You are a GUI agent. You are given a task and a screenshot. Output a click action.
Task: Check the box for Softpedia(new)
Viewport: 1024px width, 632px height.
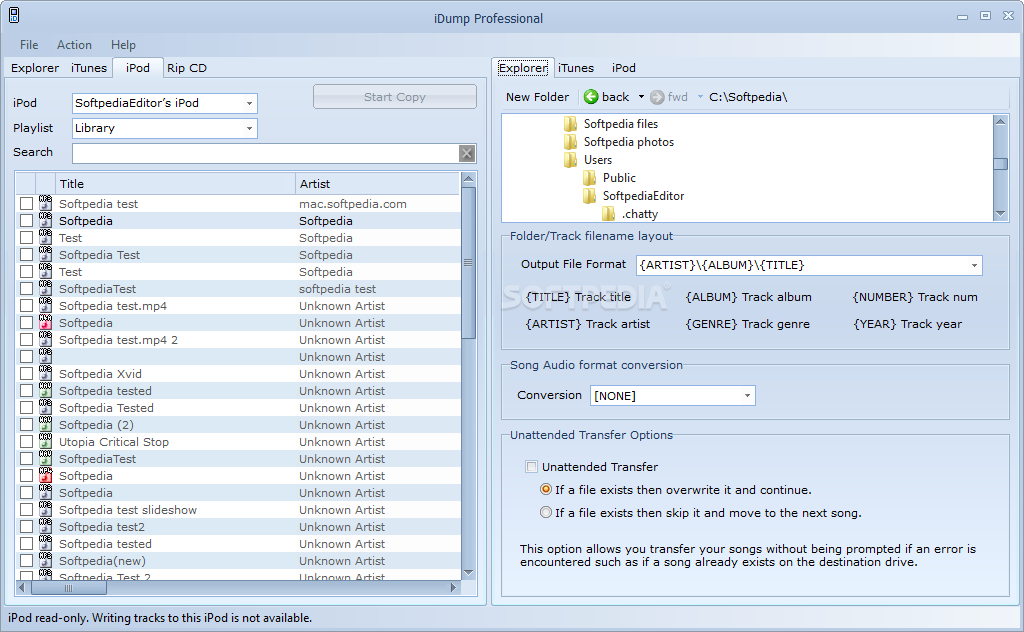pos(26,560)
